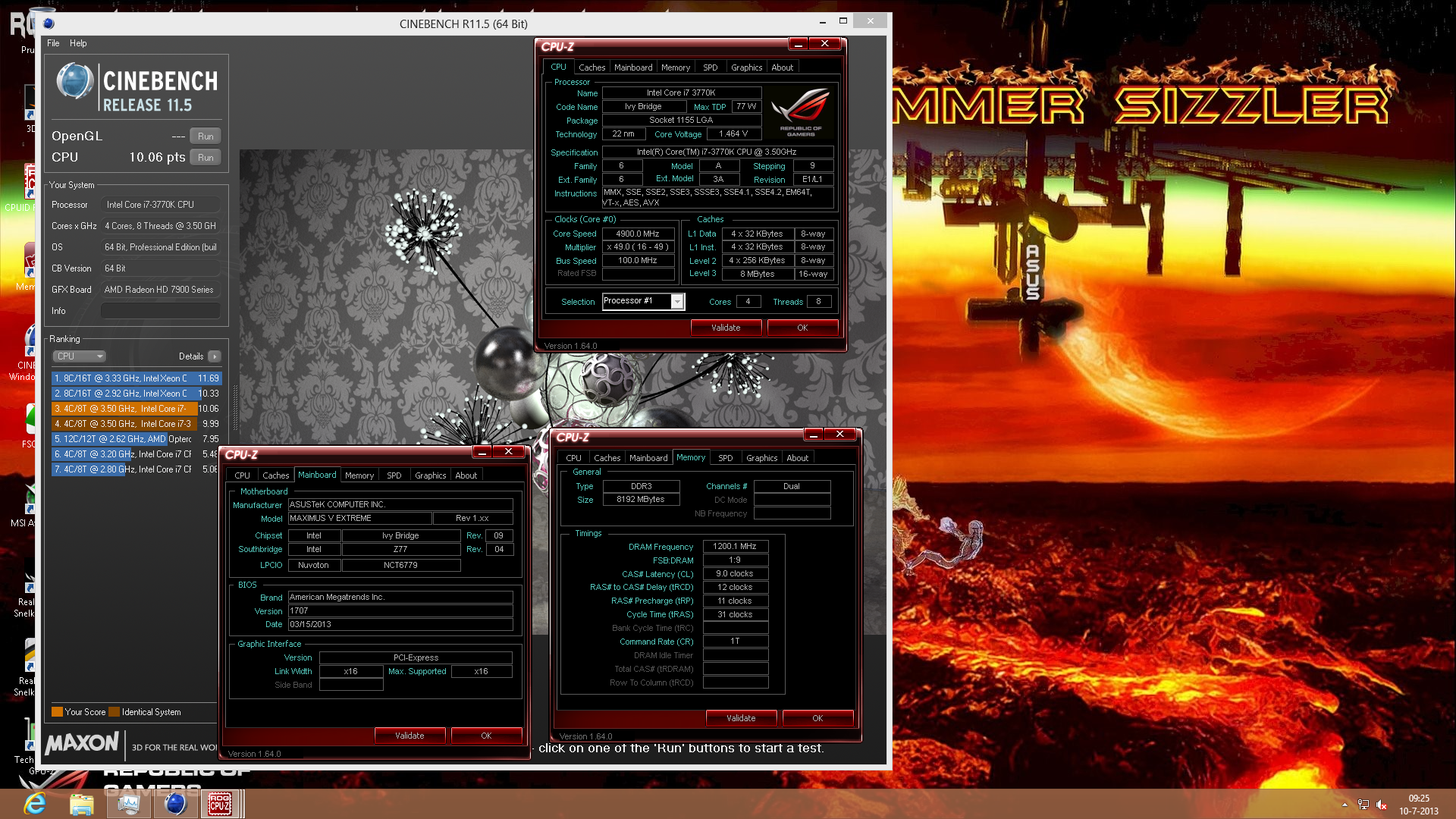Viewport: 1456px width, 819px height.
Task: Minimize the Memory CPU-Z window
Action: [x=813, y=435]
